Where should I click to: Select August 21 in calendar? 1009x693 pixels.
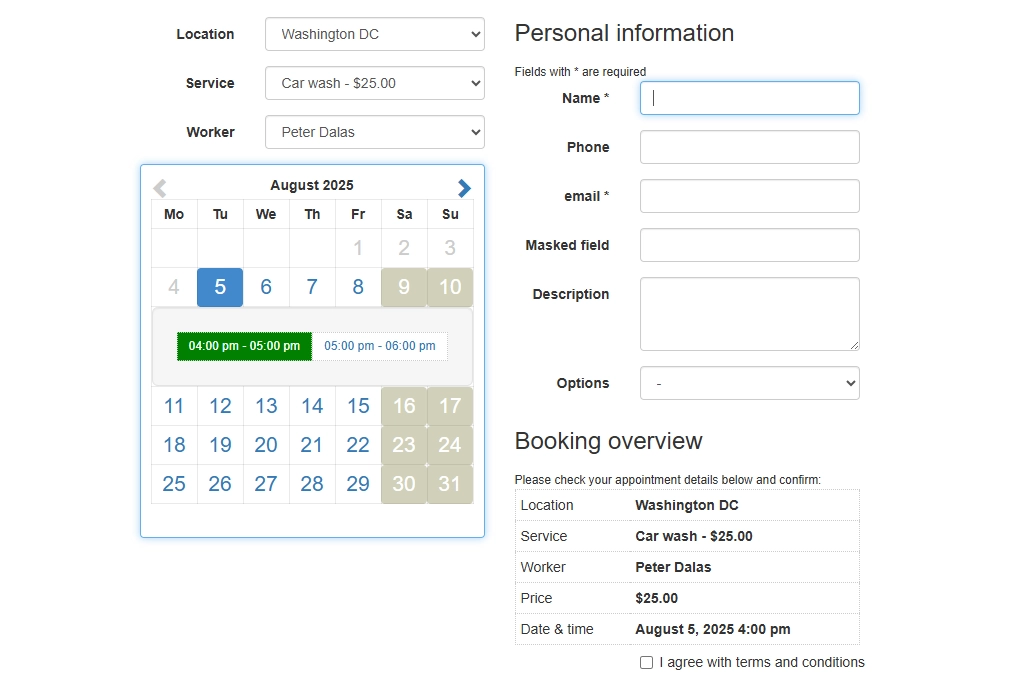tap(312, 445)
